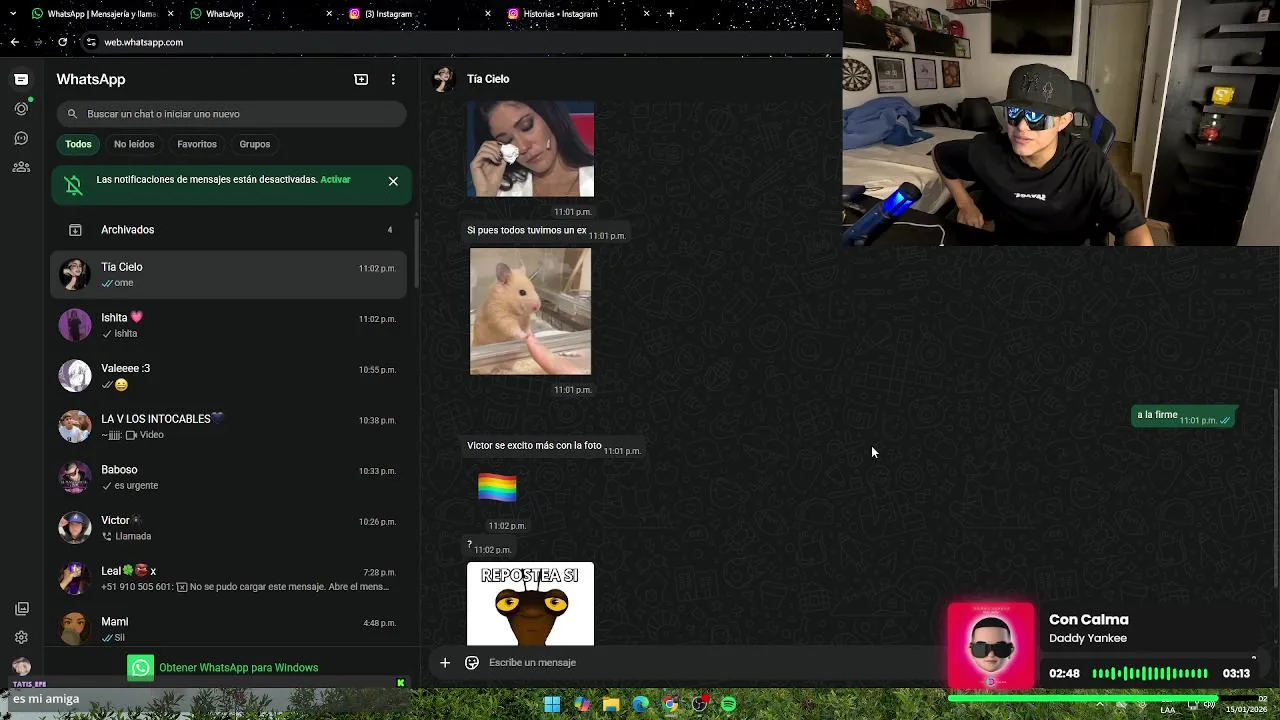Reload the page with the refresh icon
This screenshot has height=720, width=1280.
(x=62, y=42)
